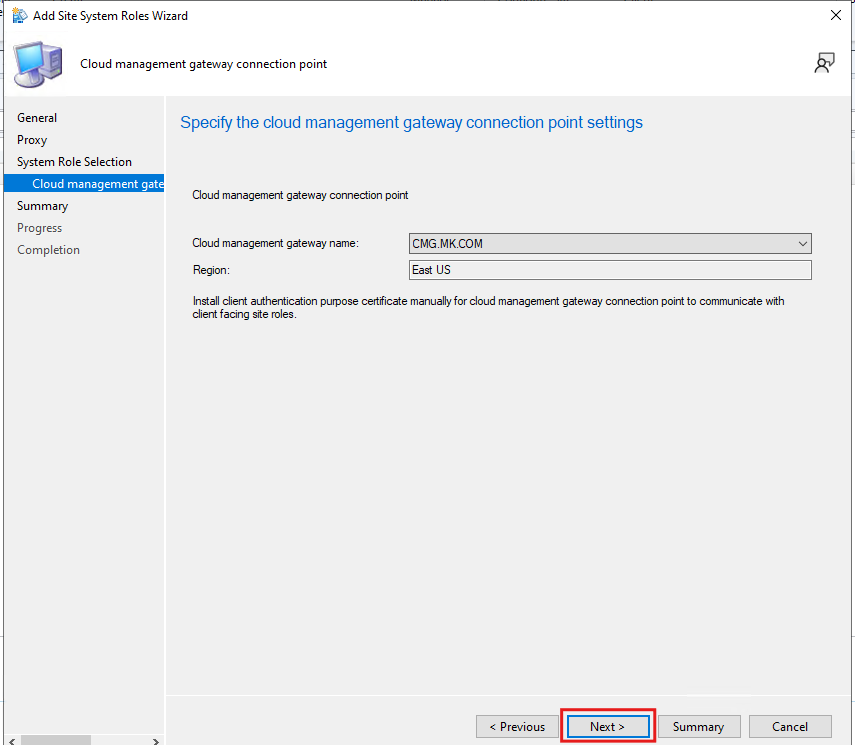The image size is (855, 745).
Task: Click the Completion step in the sidebar
Action: (x=48, y=250)
